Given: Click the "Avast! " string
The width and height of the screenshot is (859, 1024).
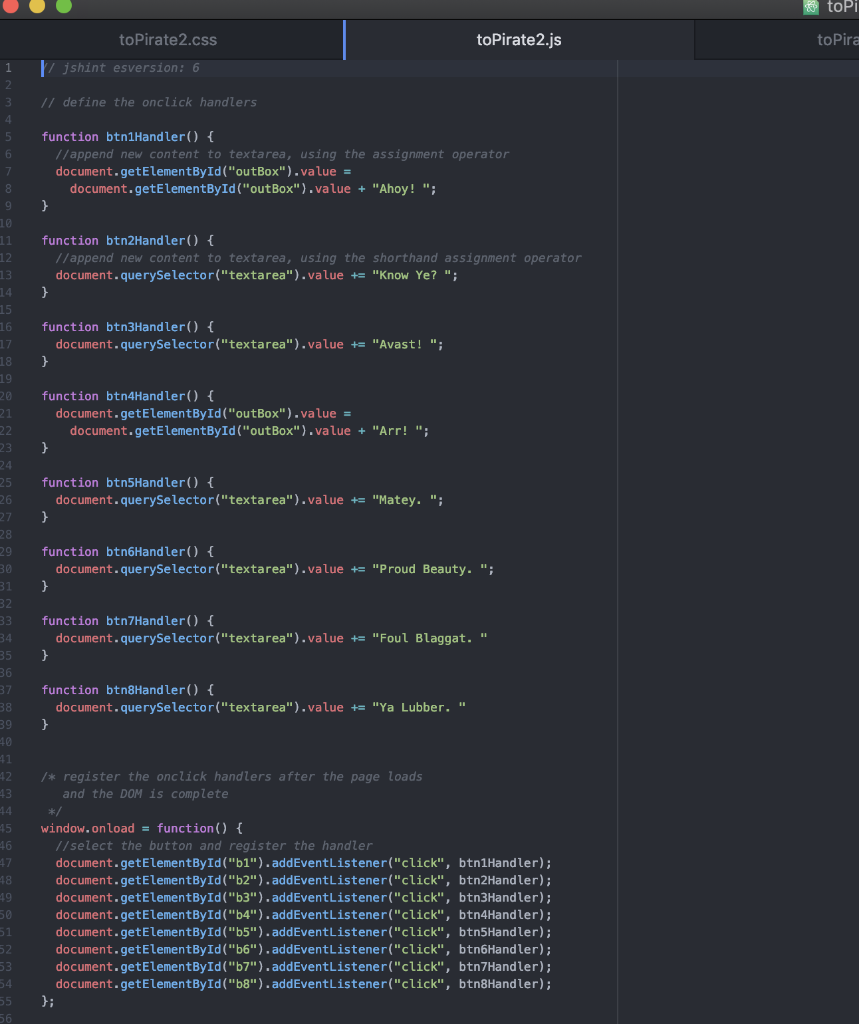Looking at the screenshot, I should pos(404,345).
